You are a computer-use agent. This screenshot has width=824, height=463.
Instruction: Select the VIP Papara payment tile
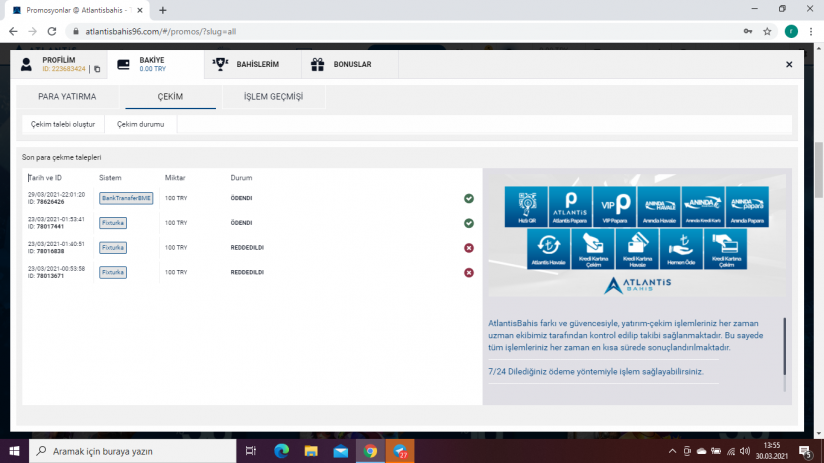pos(614,207)
